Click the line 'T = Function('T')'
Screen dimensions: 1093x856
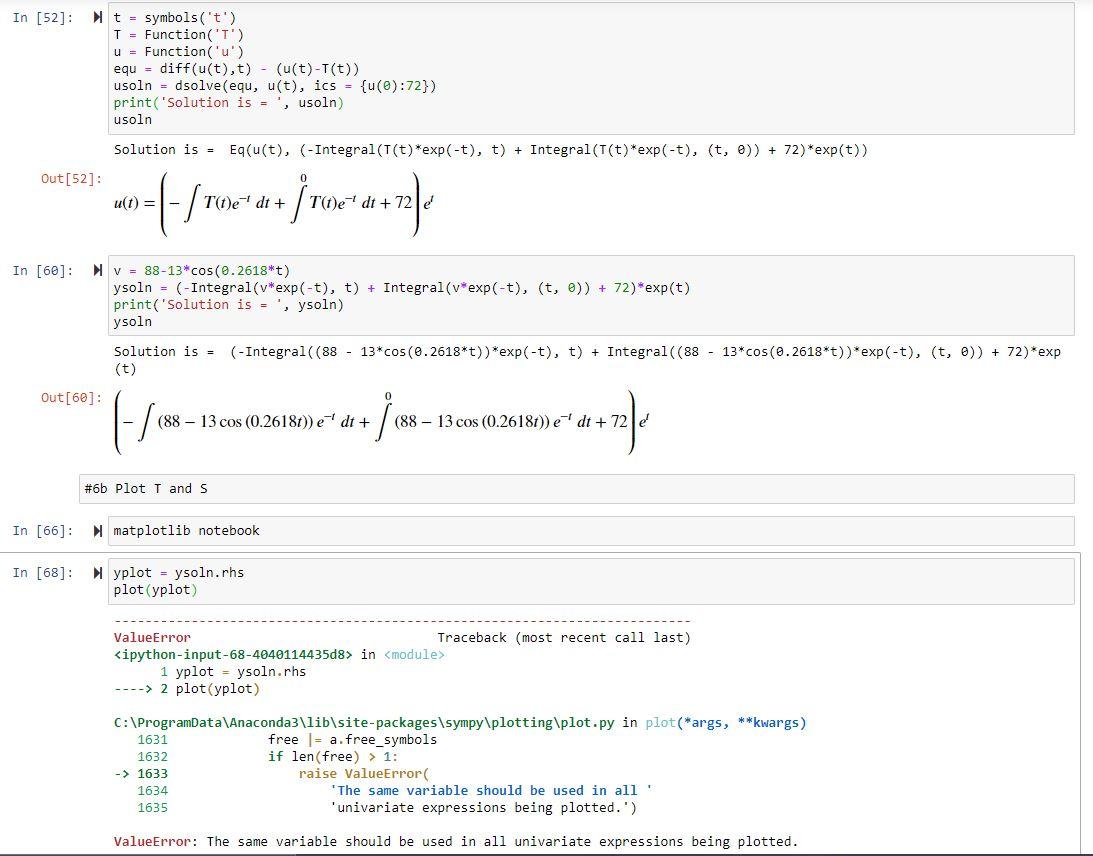coord(178,35)
